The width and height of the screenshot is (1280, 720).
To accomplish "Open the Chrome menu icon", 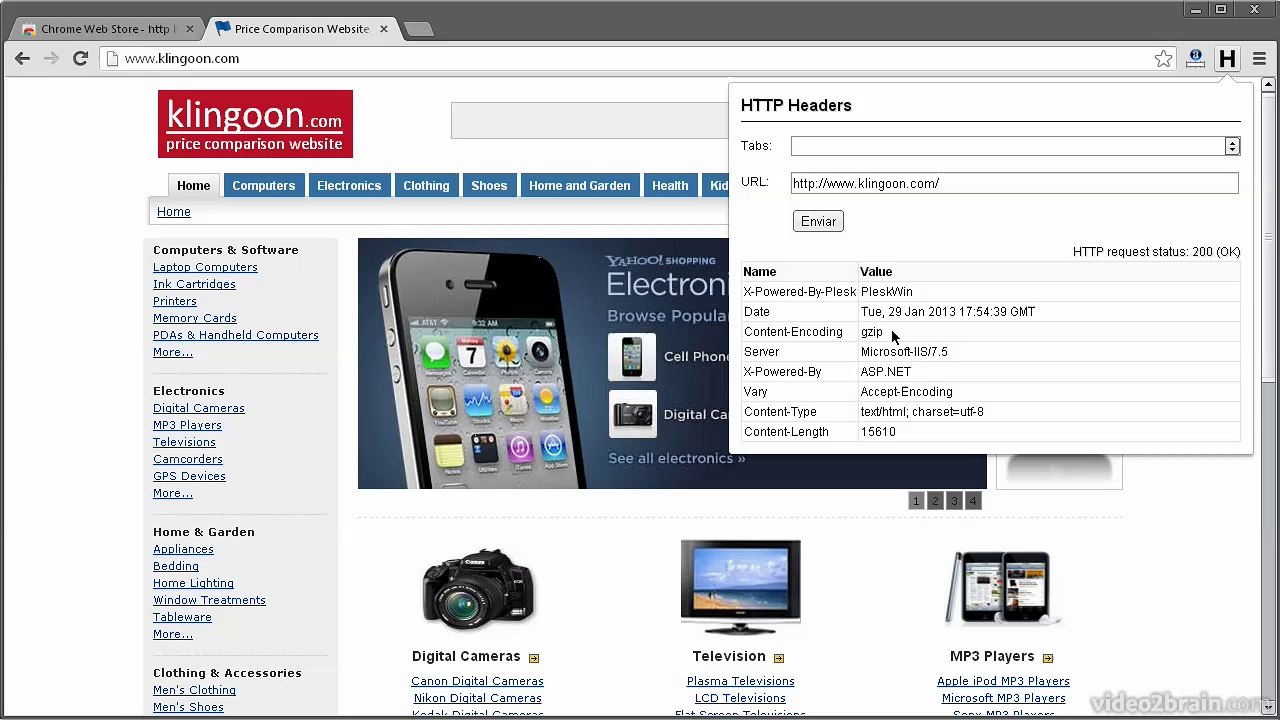I will click(x=1259, y=59).
